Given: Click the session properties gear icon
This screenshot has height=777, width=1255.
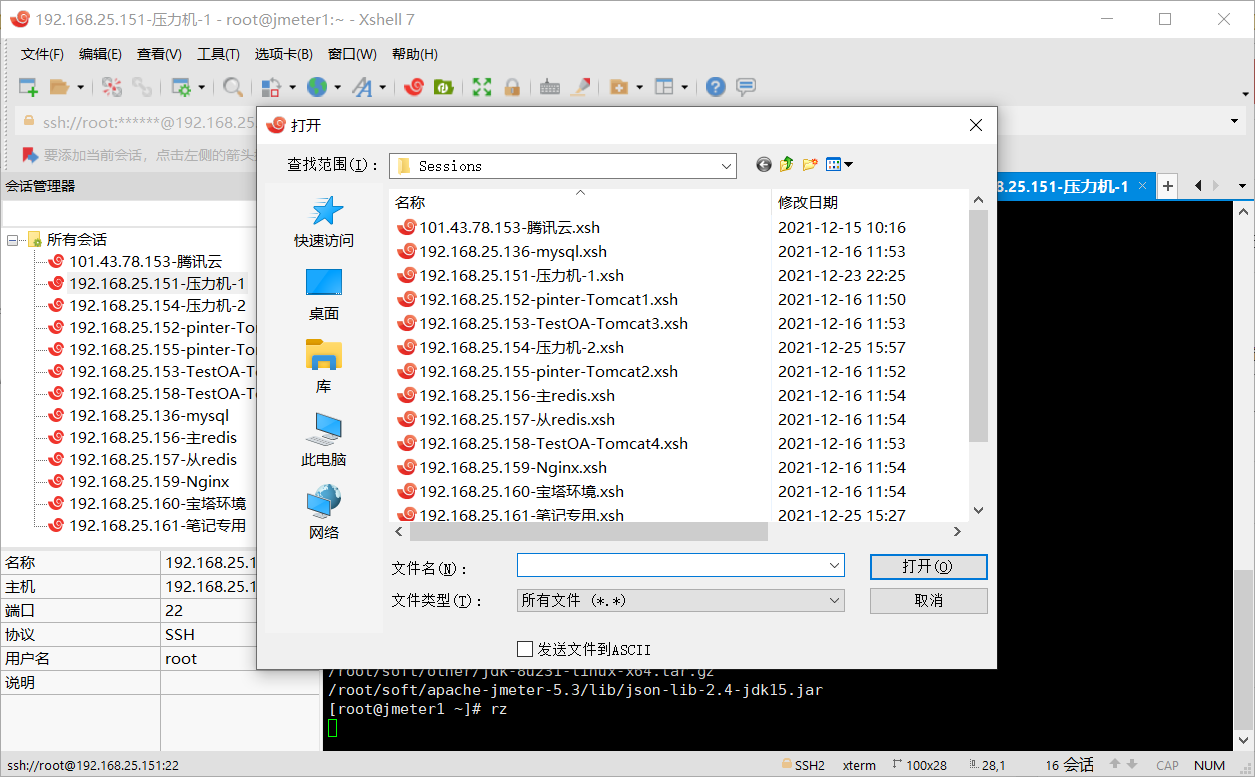Looking at the screenshot, I should tap(181, 87).
